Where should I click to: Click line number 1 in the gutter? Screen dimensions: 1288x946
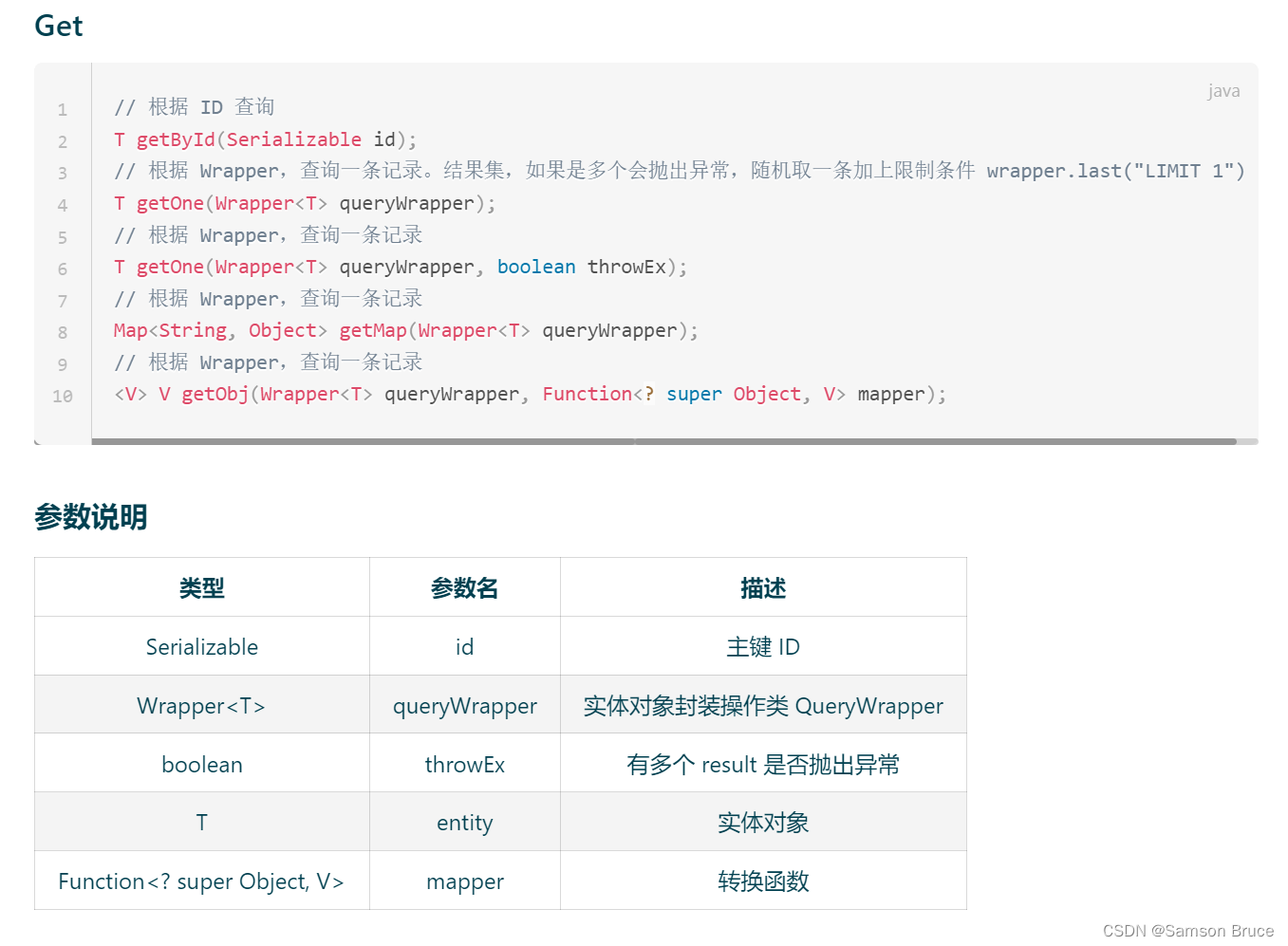click(x=63, y=110)
